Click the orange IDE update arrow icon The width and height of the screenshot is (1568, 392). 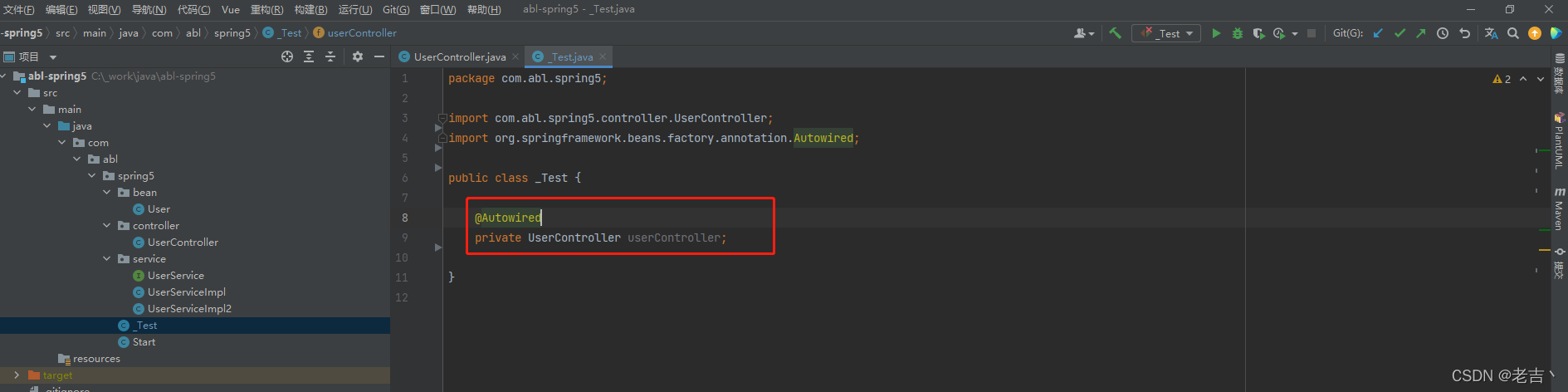1535,33
